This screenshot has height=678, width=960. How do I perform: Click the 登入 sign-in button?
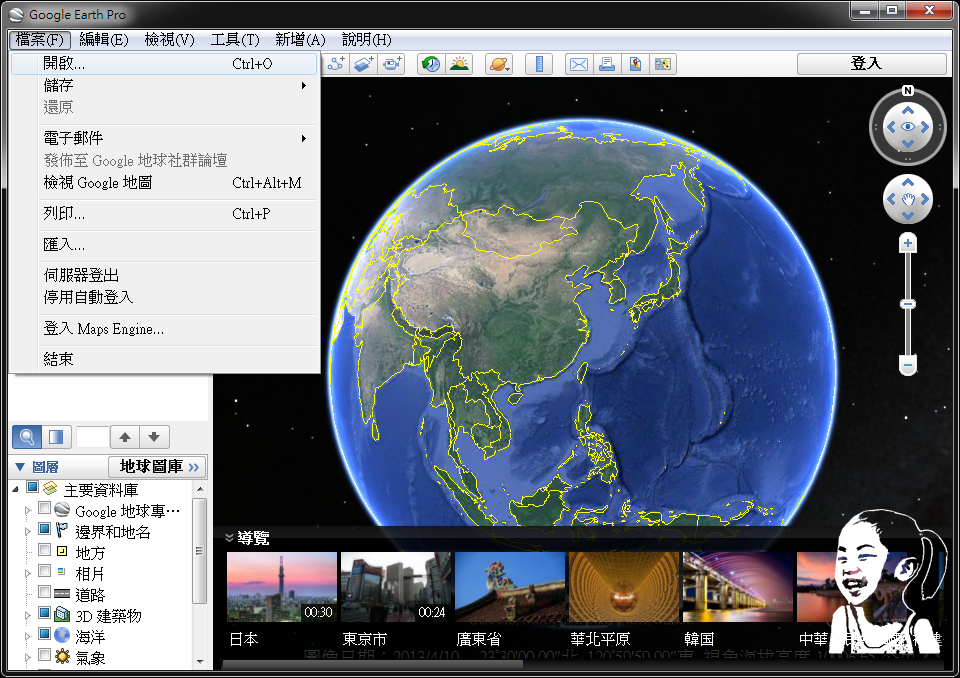pyautogui.click(x=871, y=63)
